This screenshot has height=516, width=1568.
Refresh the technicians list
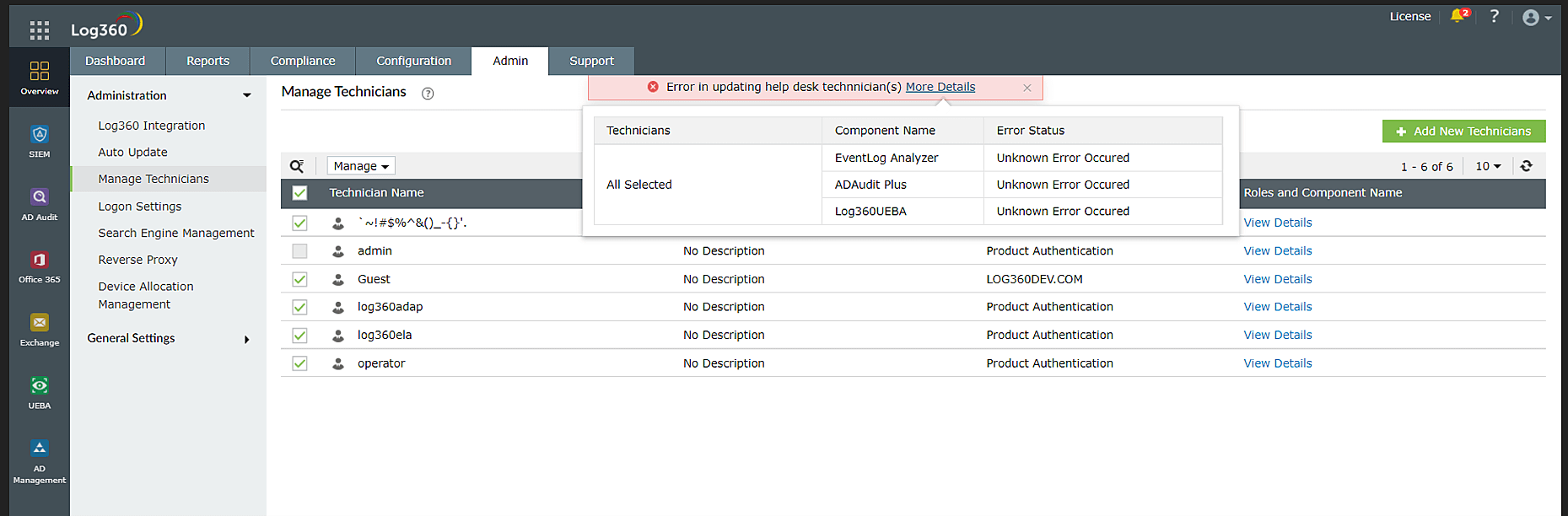click(1526, 166)
